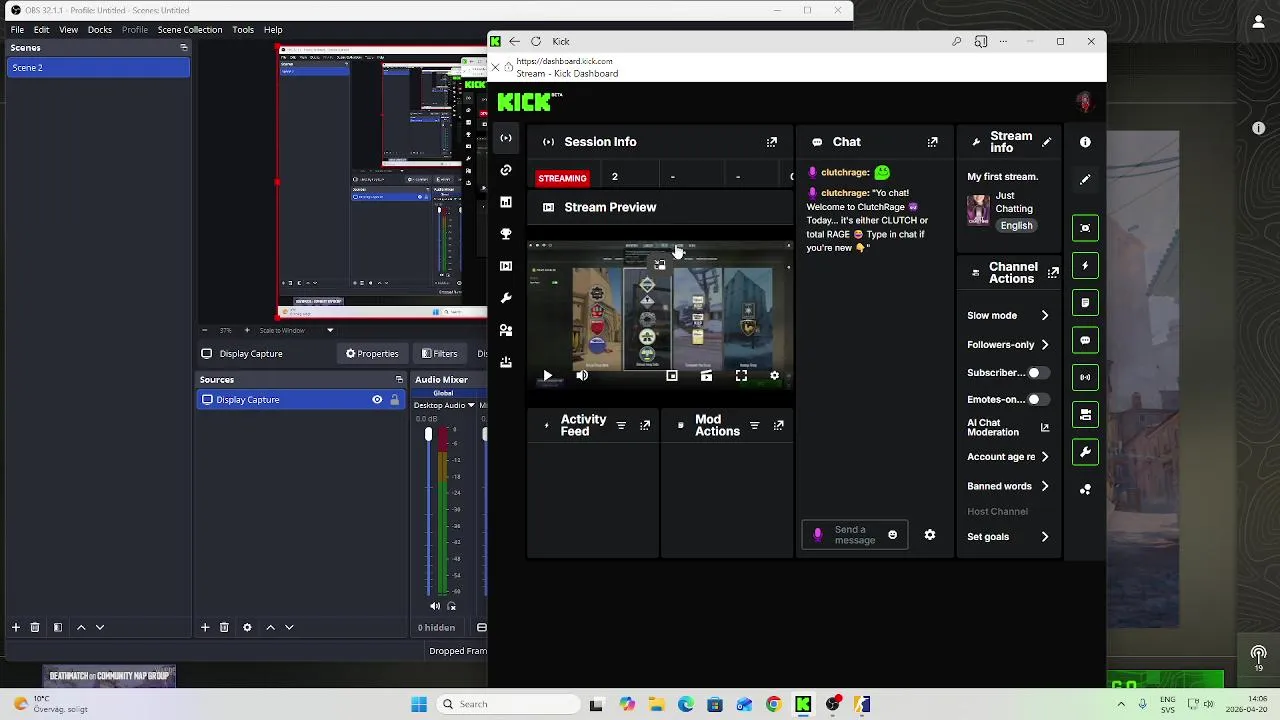Click the lightning bolt widget icon
Viewport: 1280px width, 720px height.
(1085, 265)
